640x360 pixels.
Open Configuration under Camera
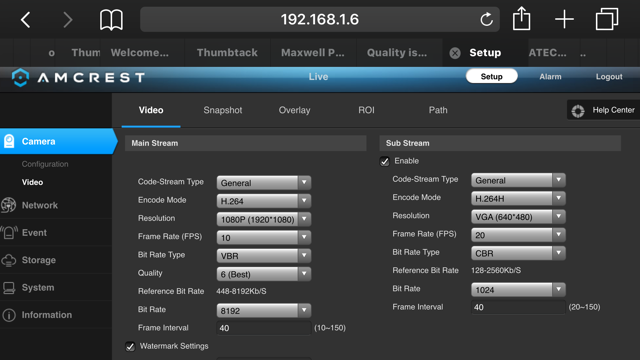tap(45, 164)
